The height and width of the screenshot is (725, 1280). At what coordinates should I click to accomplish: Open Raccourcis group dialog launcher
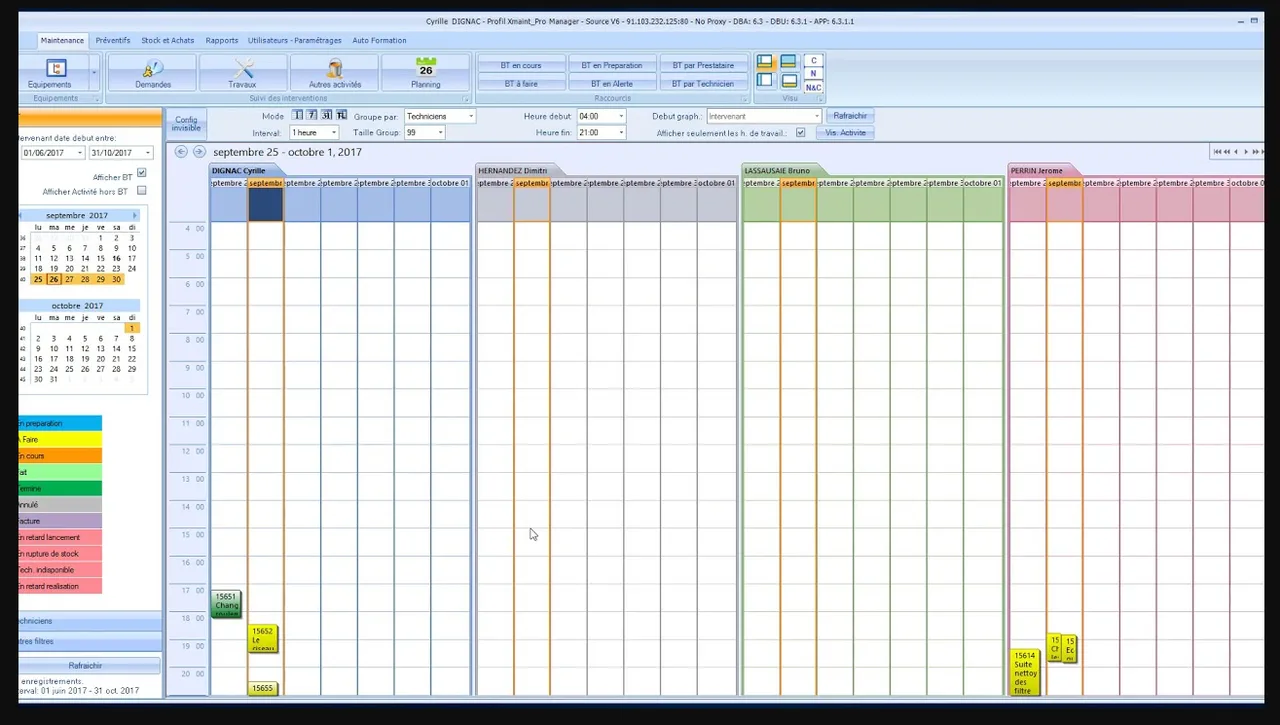pos(745,99)
